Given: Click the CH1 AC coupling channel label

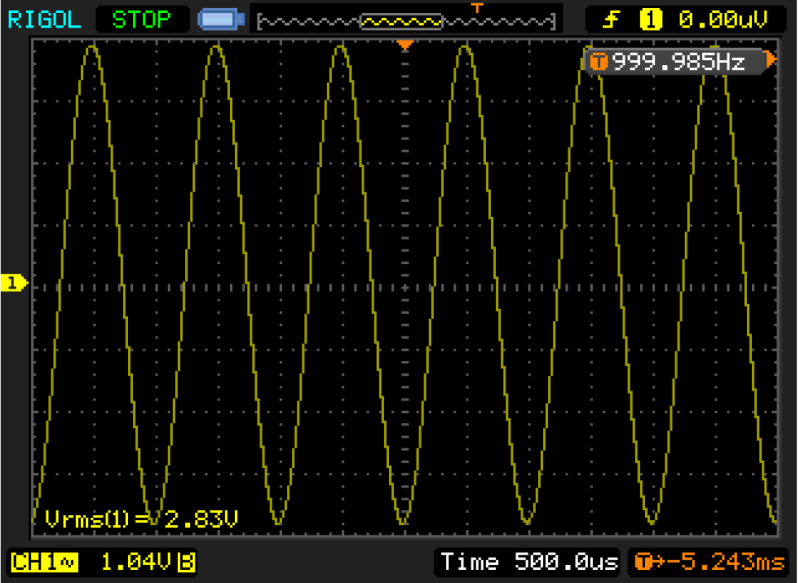Looking at the screenshot, I should pyautogui.click(x=44, y=563).
